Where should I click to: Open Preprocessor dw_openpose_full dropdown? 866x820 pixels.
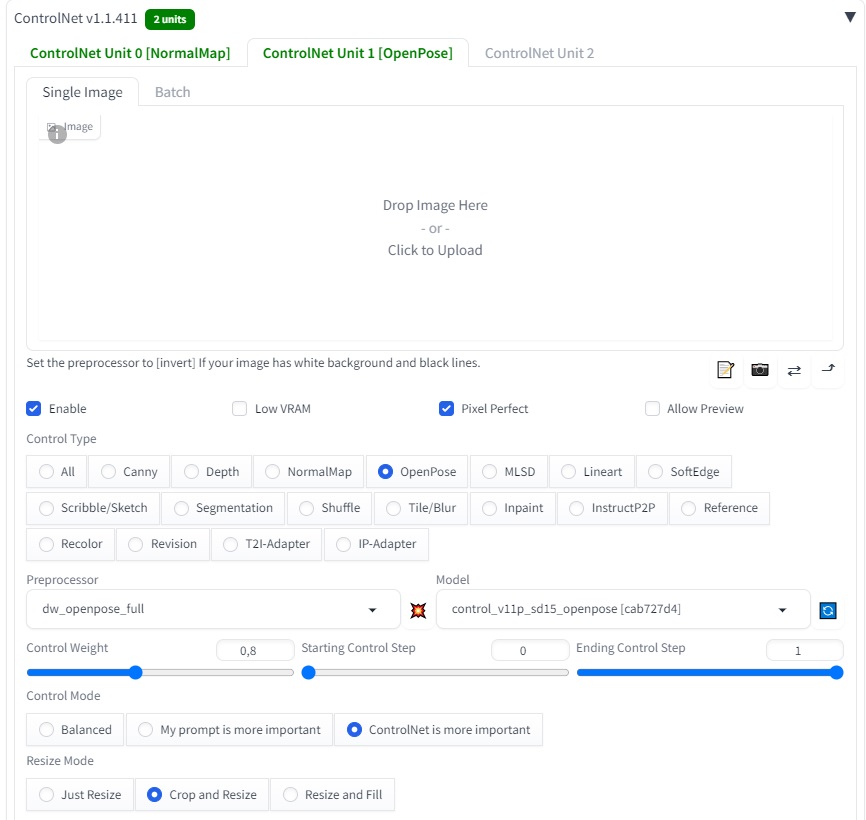[x=213, y=609]
